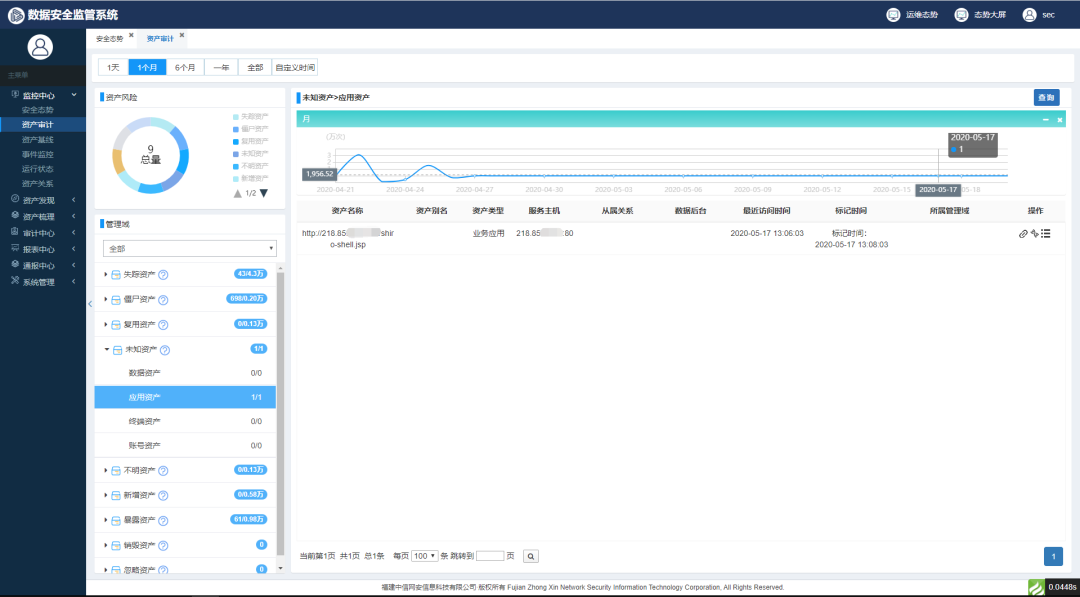Click the help icon beside 销毁资产
Image resolution: width=1080 pixels, height=597 pixels.
coord(163,545)
